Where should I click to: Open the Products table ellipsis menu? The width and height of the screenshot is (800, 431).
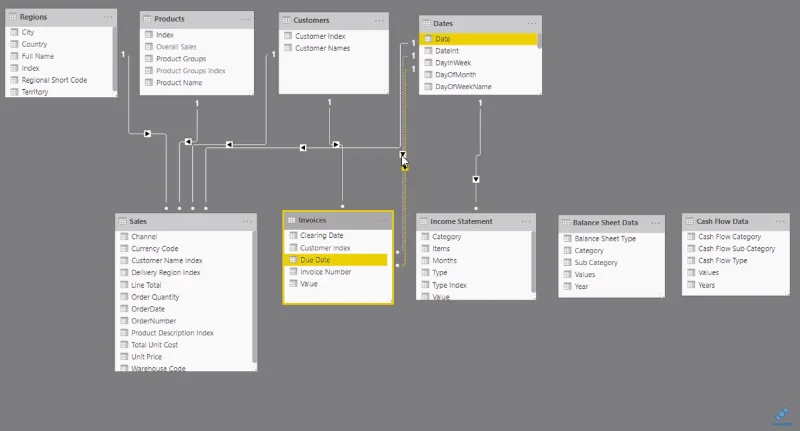coord(245,19)
